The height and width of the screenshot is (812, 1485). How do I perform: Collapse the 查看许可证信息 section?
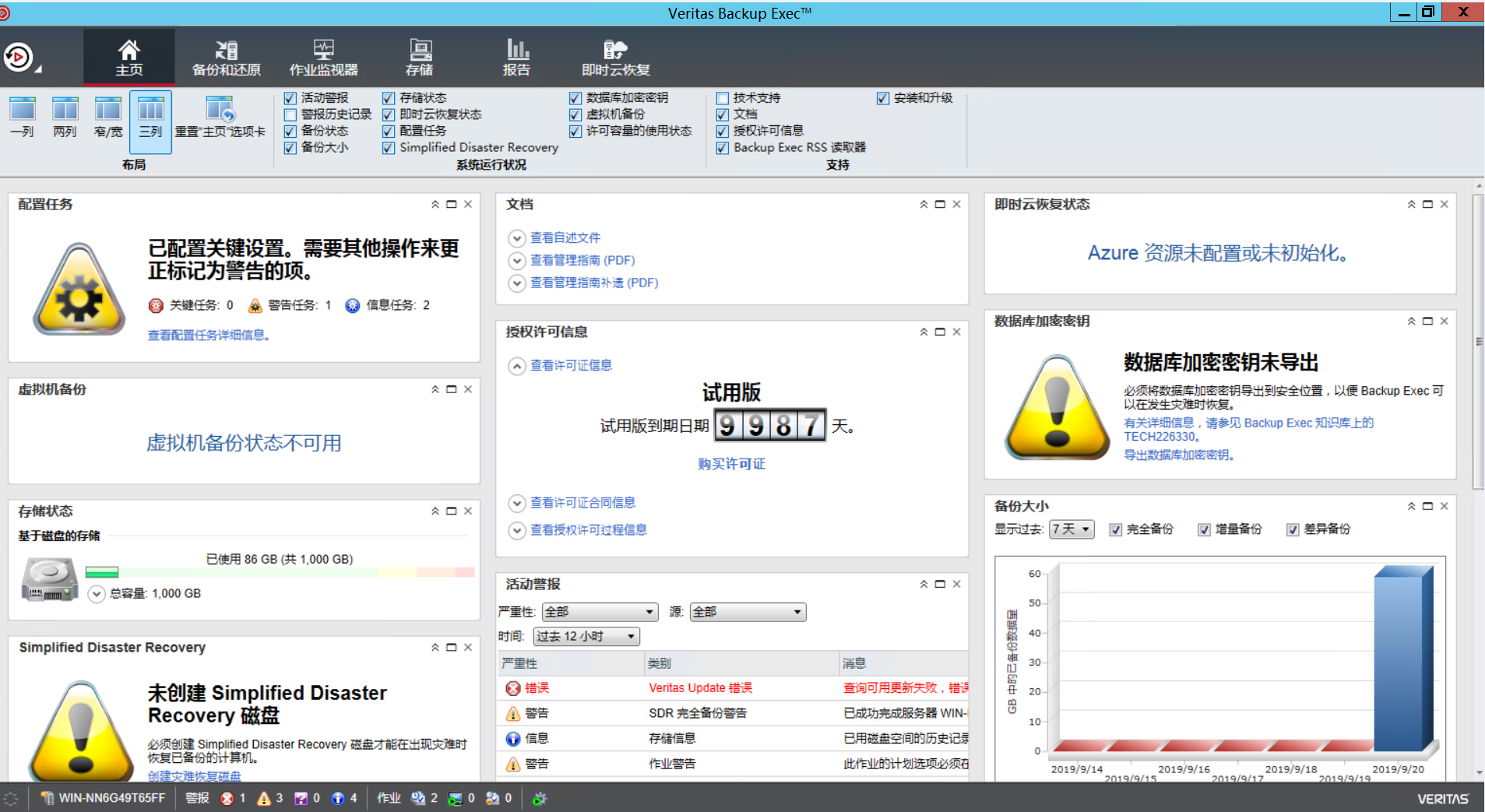516,366
